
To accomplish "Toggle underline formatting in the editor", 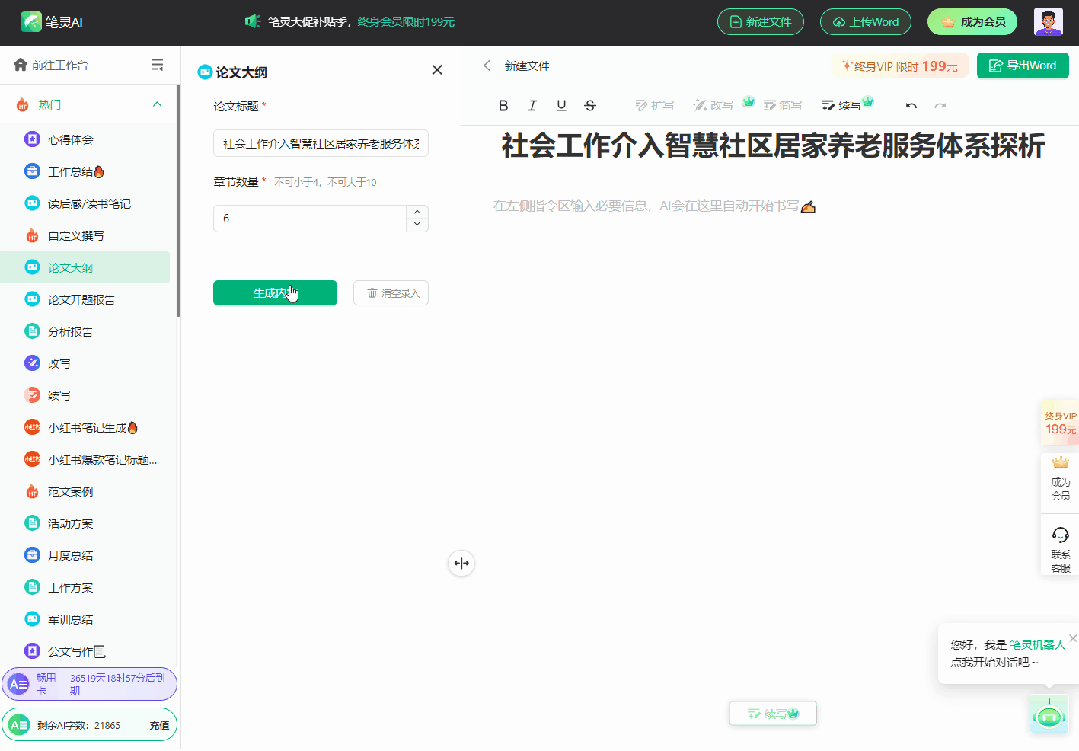I will 561,105.
